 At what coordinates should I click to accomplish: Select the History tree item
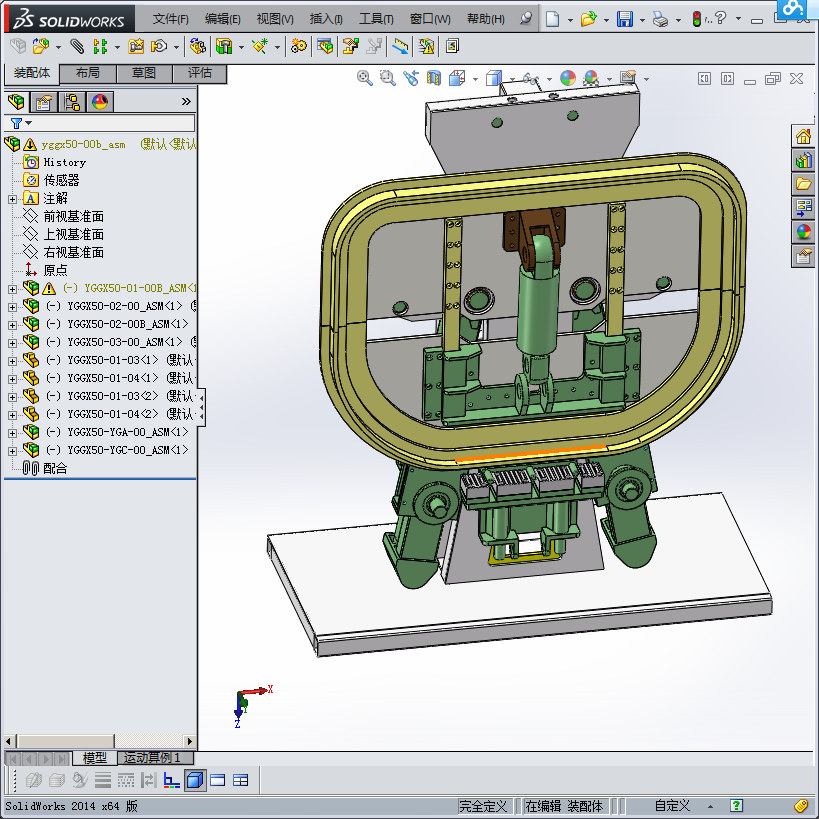[64, 162]
